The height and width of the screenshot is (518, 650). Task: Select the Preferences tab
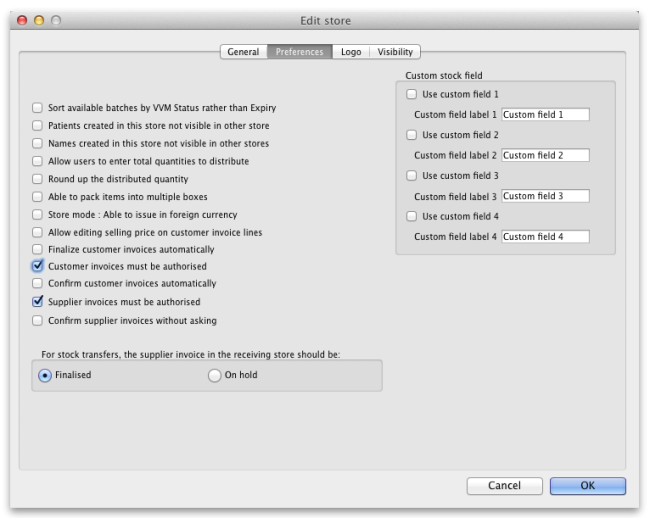(299, 52)
